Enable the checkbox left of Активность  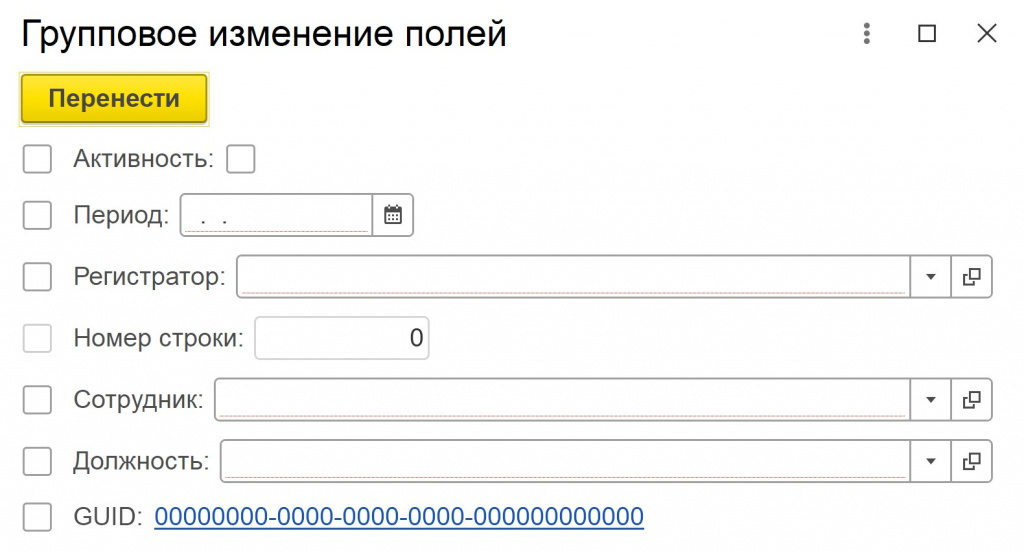click(37, 159)
